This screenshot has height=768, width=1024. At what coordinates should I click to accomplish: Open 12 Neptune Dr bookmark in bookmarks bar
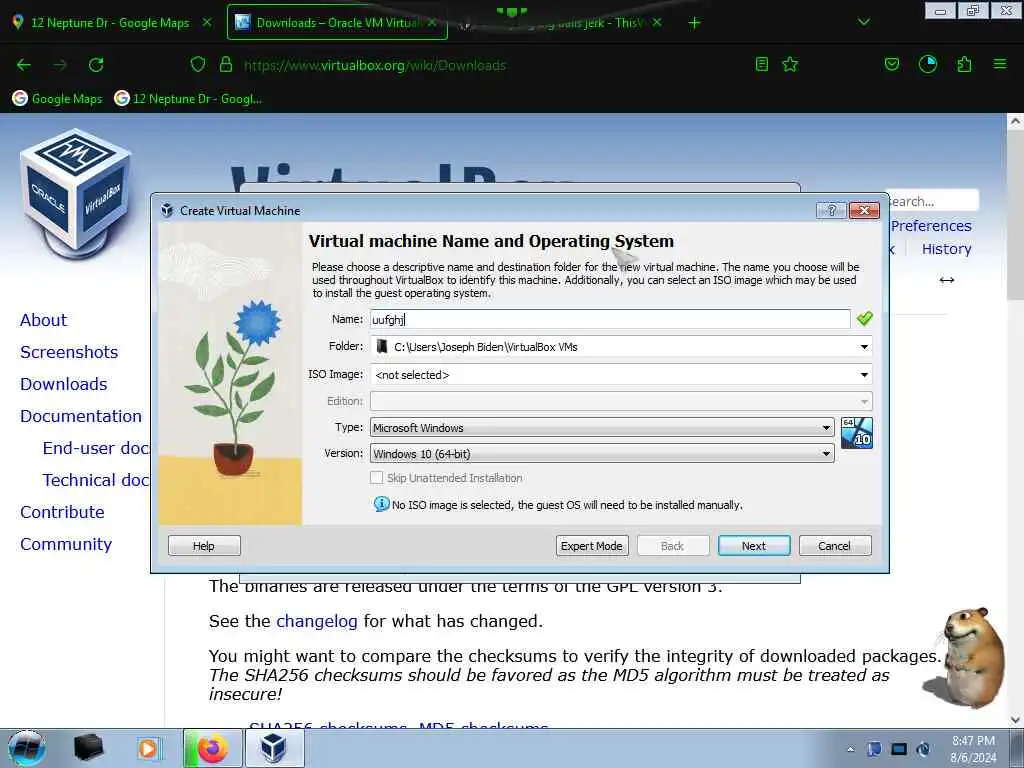188,99
